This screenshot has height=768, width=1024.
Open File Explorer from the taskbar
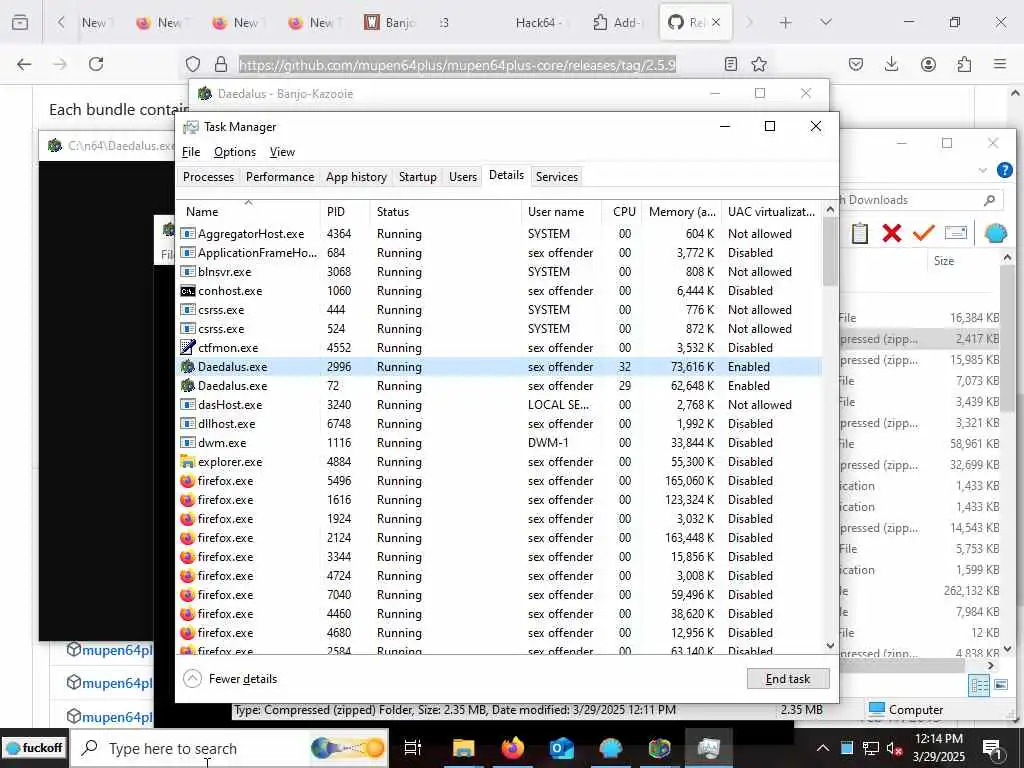[463, 748]
